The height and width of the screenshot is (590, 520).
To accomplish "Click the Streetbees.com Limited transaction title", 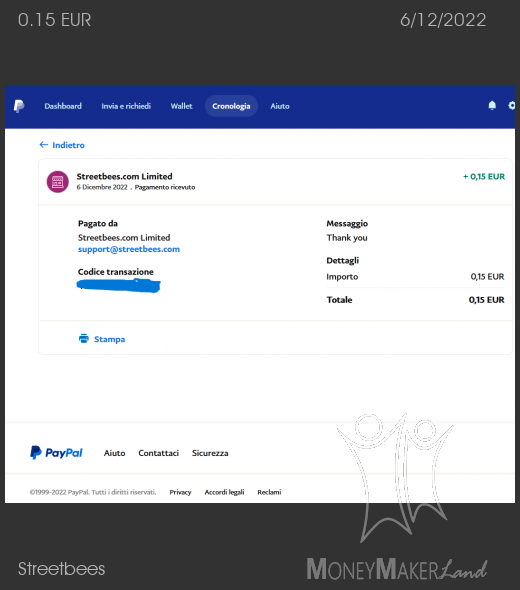I will coord(125,176).
